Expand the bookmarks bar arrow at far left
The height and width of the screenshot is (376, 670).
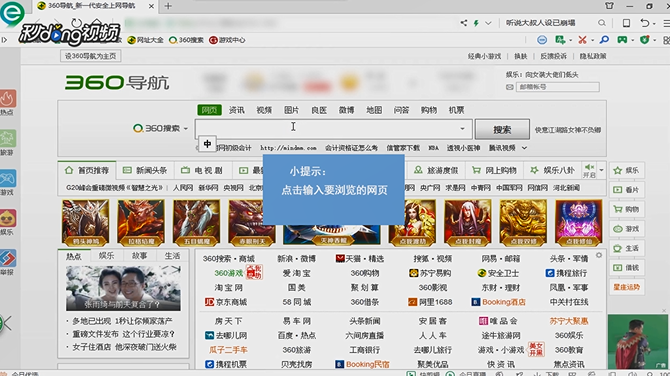point(4,40)
